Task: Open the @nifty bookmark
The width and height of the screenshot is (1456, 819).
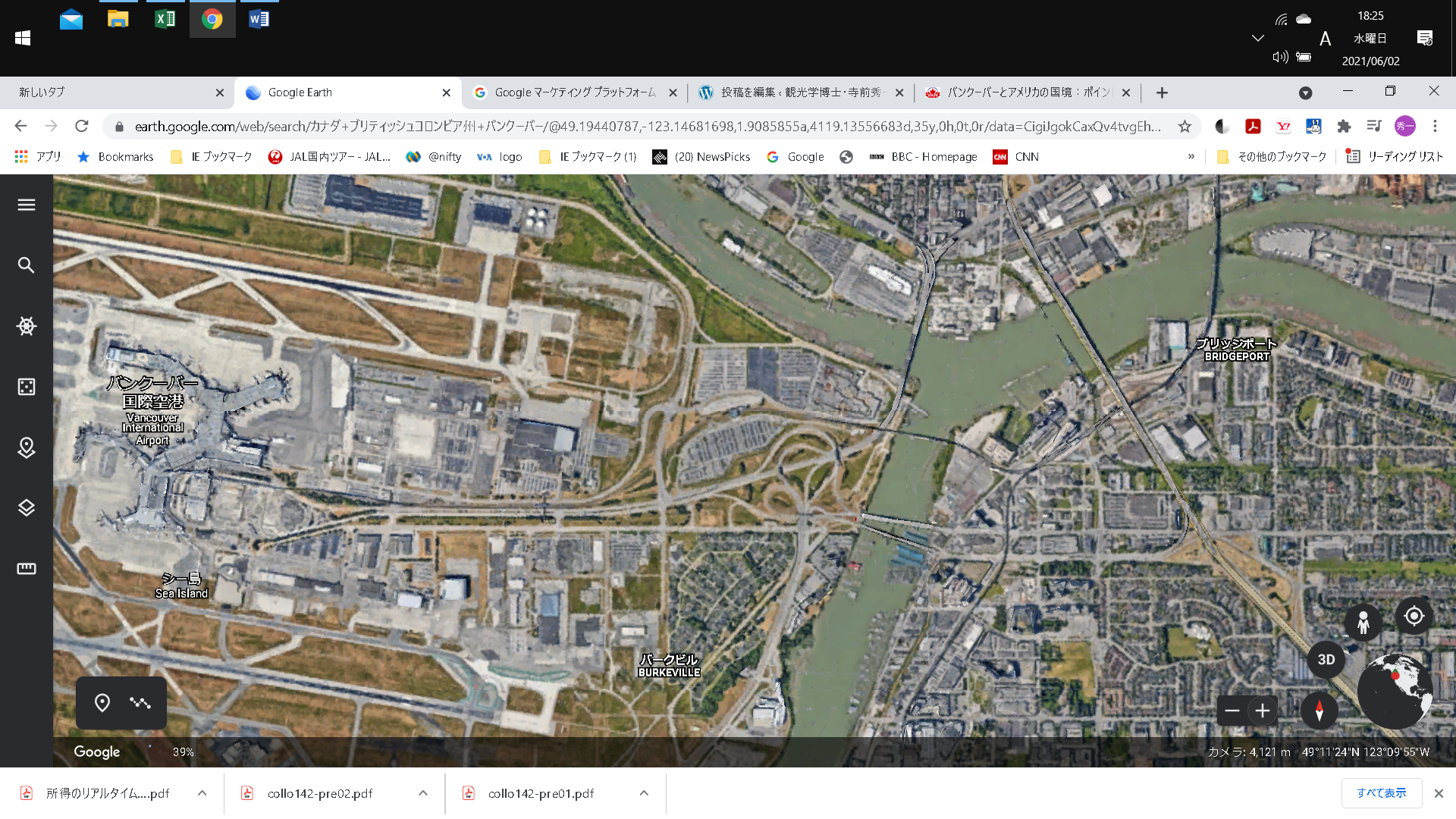Action: 434,157
